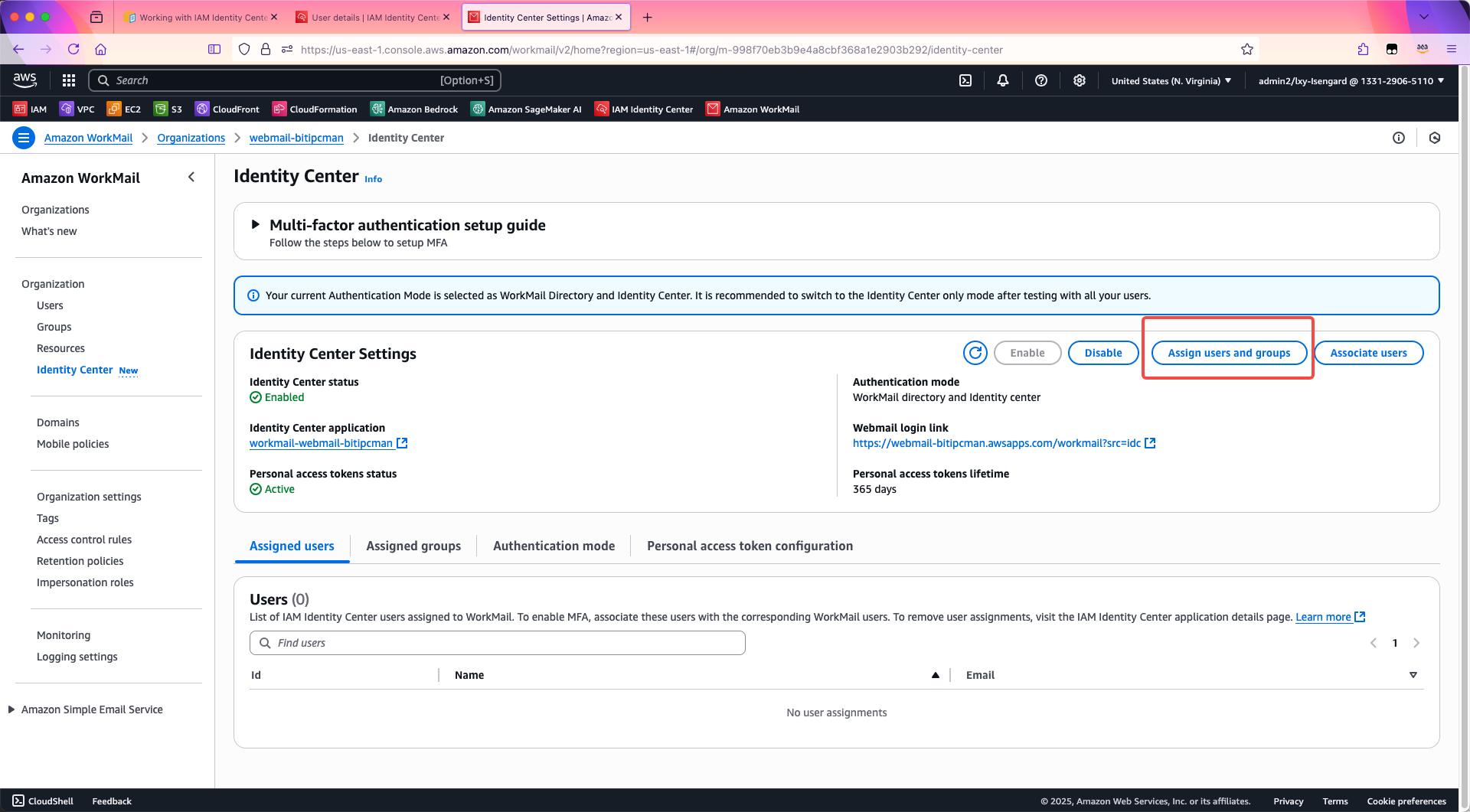1470x812 pixels.
Task: Open the AWS services grid menu
Action: pyautogui.click(x=68, y=80)
